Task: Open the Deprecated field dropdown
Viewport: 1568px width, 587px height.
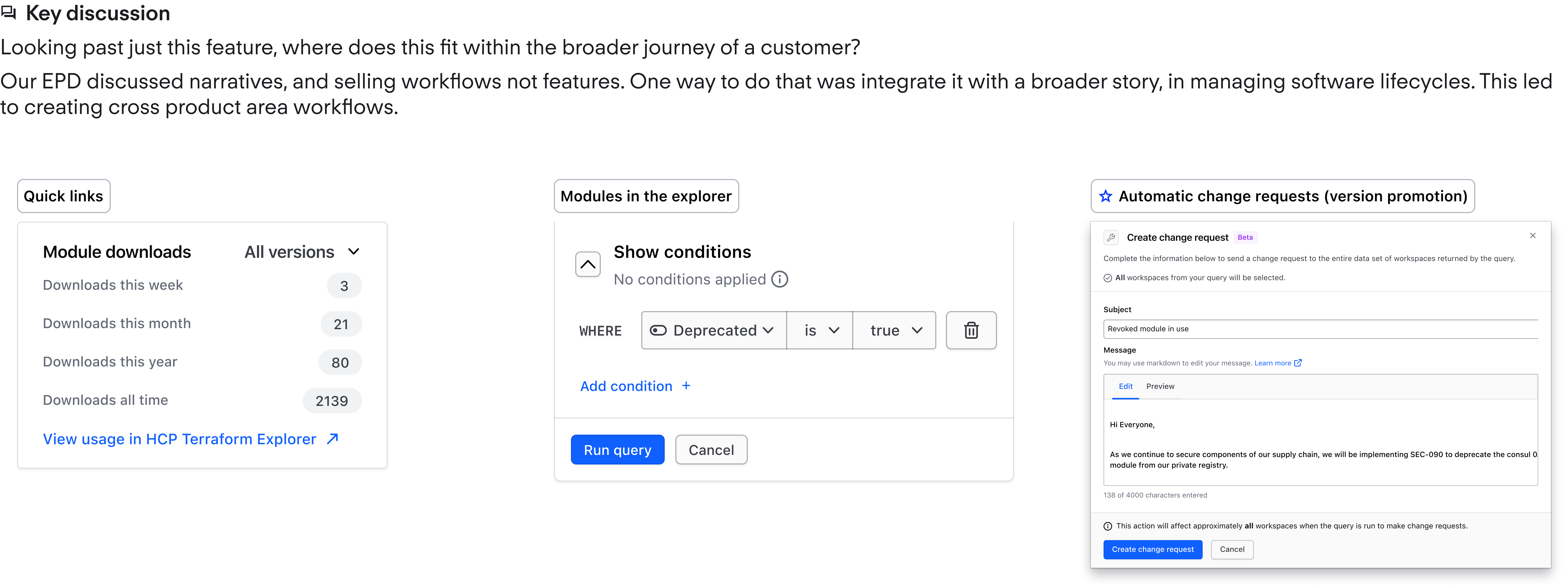Action: (x=713, y=330)
